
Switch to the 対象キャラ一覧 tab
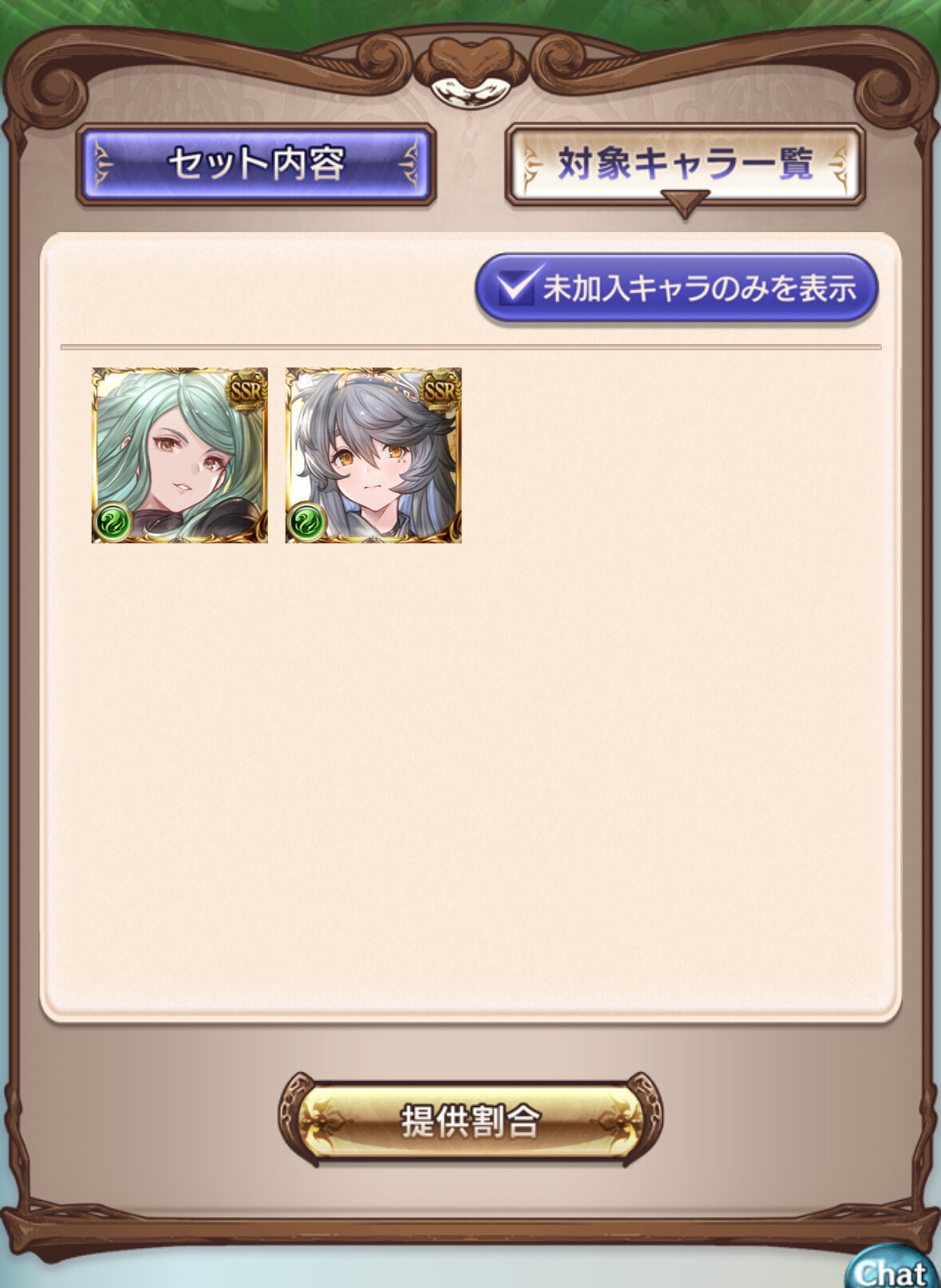click(685, 164)
